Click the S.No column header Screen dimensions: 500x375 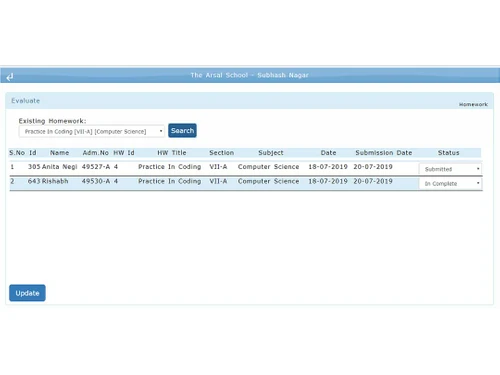click(17, 153)
